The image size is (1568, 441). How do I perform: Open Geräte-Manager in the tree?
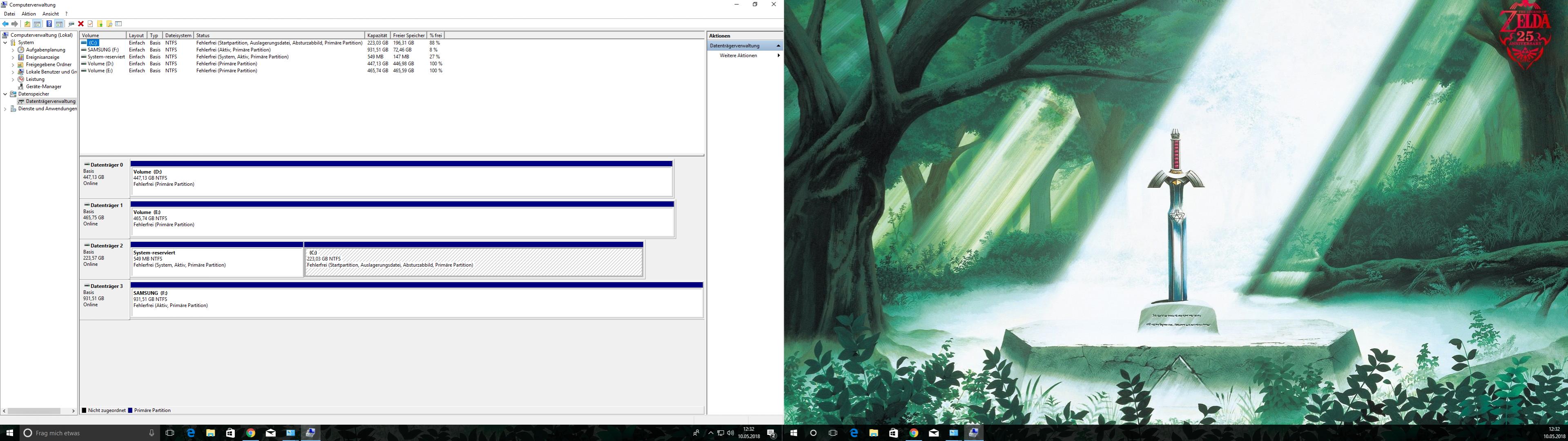[x=43, y=87]
